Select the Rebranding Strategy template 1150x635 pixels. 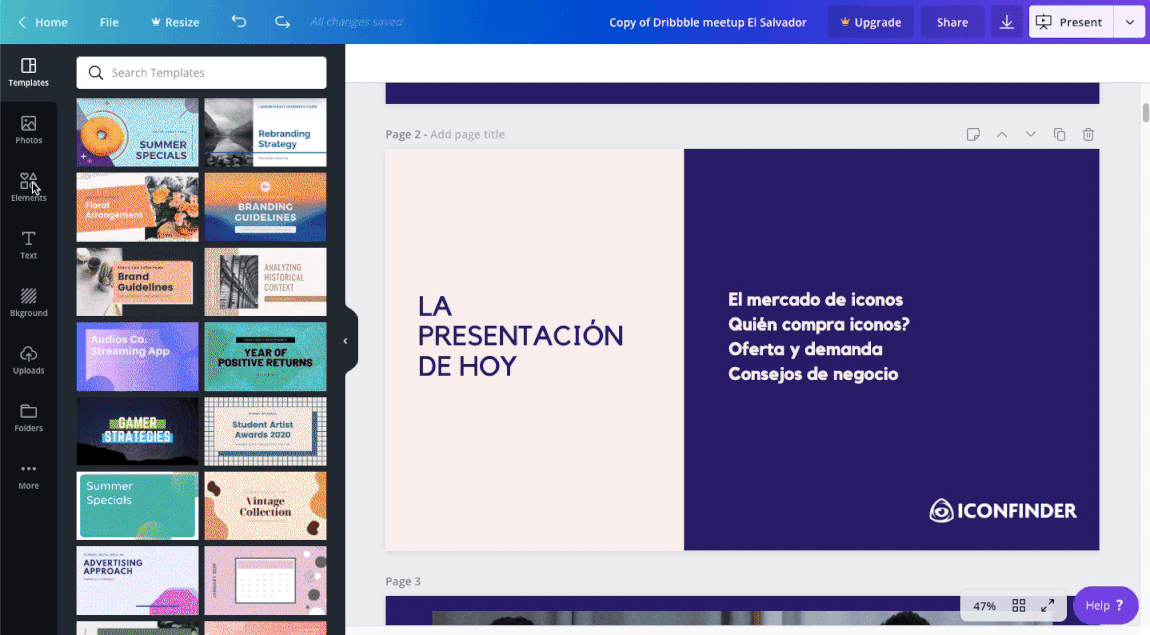point(265,132)
